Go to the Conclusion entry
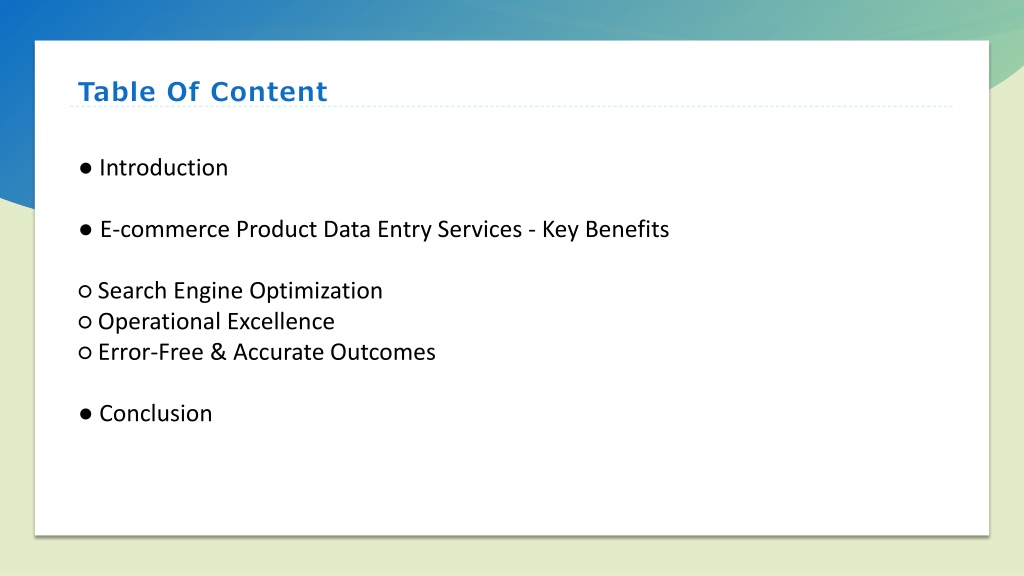The width and height of the screenshot is (1024, 576). click(155, 413)
